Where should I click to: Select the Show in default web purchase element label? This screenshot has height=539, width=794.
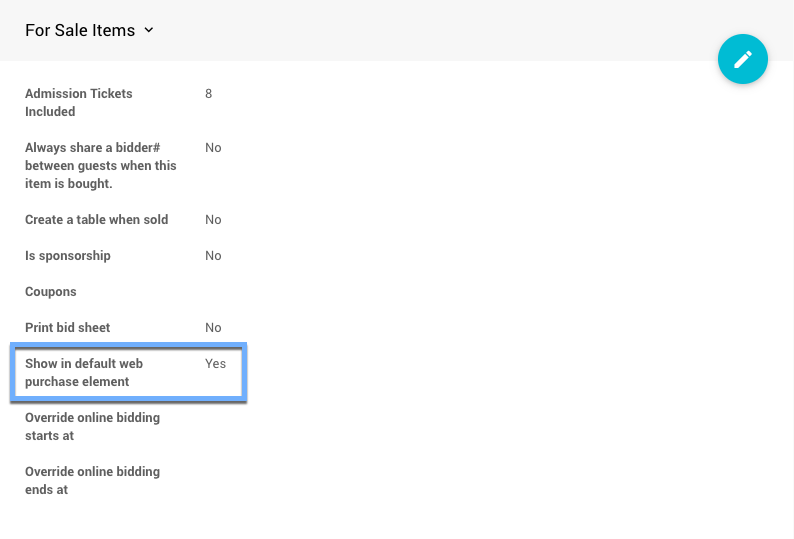(84, 372)
